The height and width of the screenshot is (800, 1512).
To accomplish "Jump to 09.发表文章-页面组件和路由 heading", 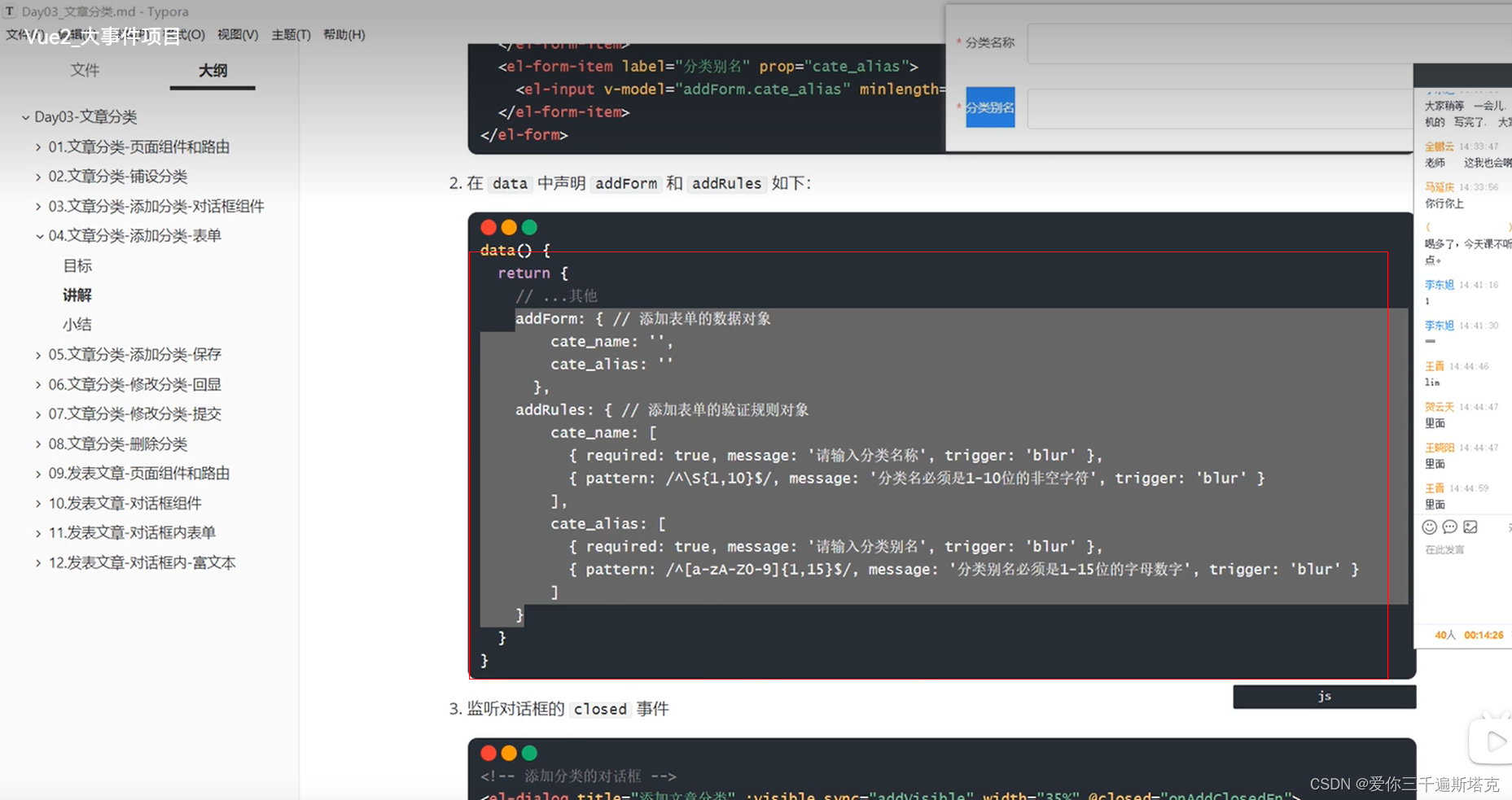I will click(138, 473).
